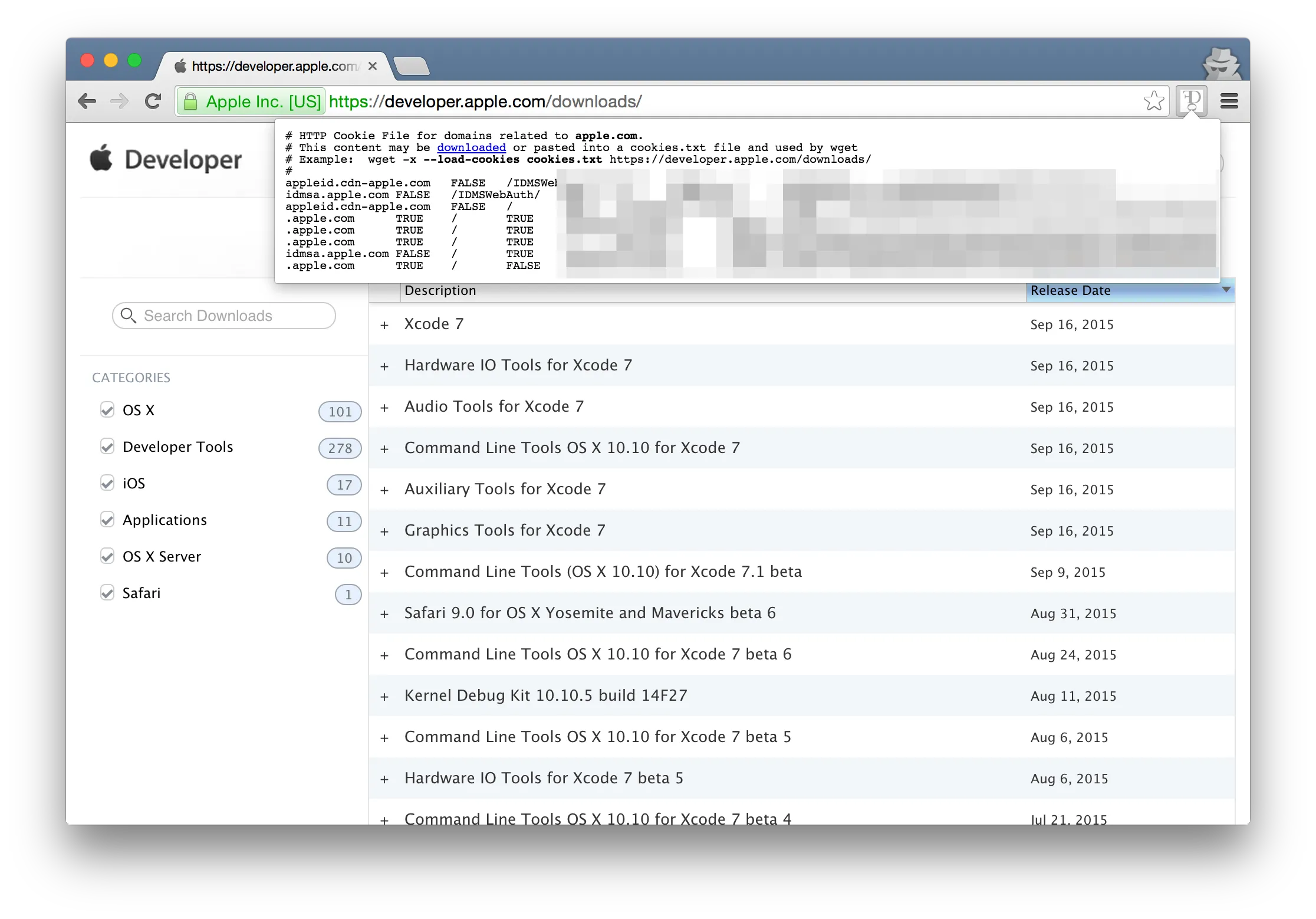Click the downloaded link in popup

[x=471, y=147]
